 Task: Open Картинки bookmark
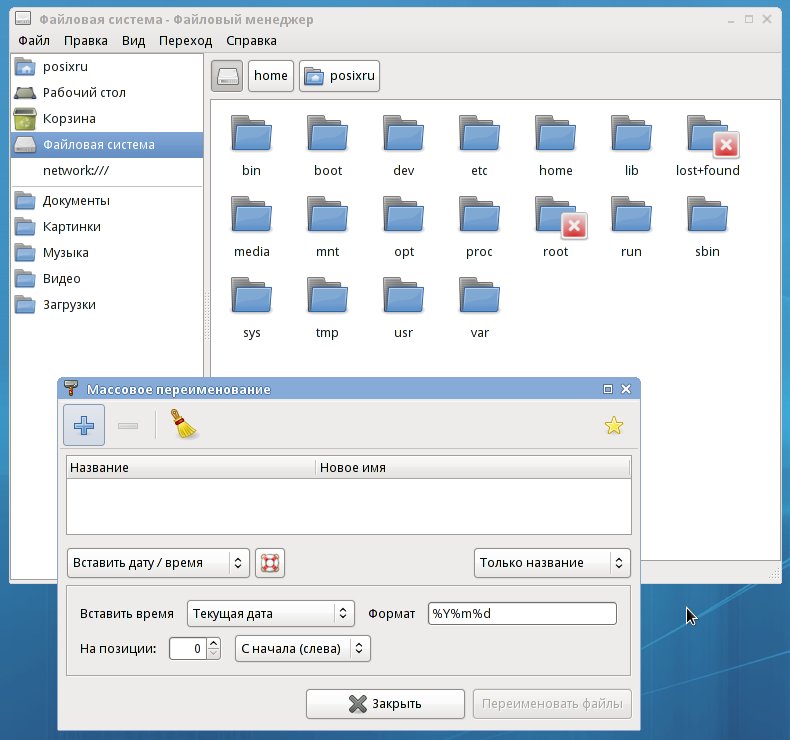tap(107, 227)
